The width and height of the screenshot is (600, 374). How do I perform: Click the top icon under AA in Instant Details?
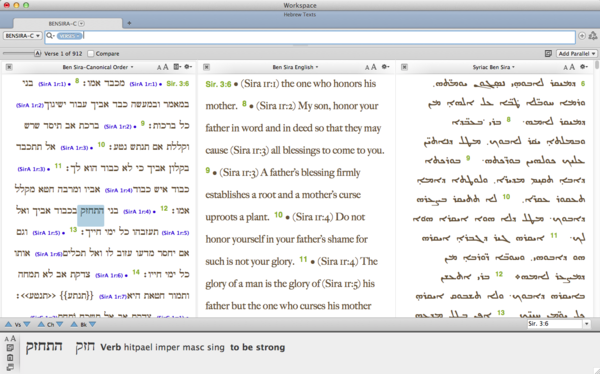(10, 348)
